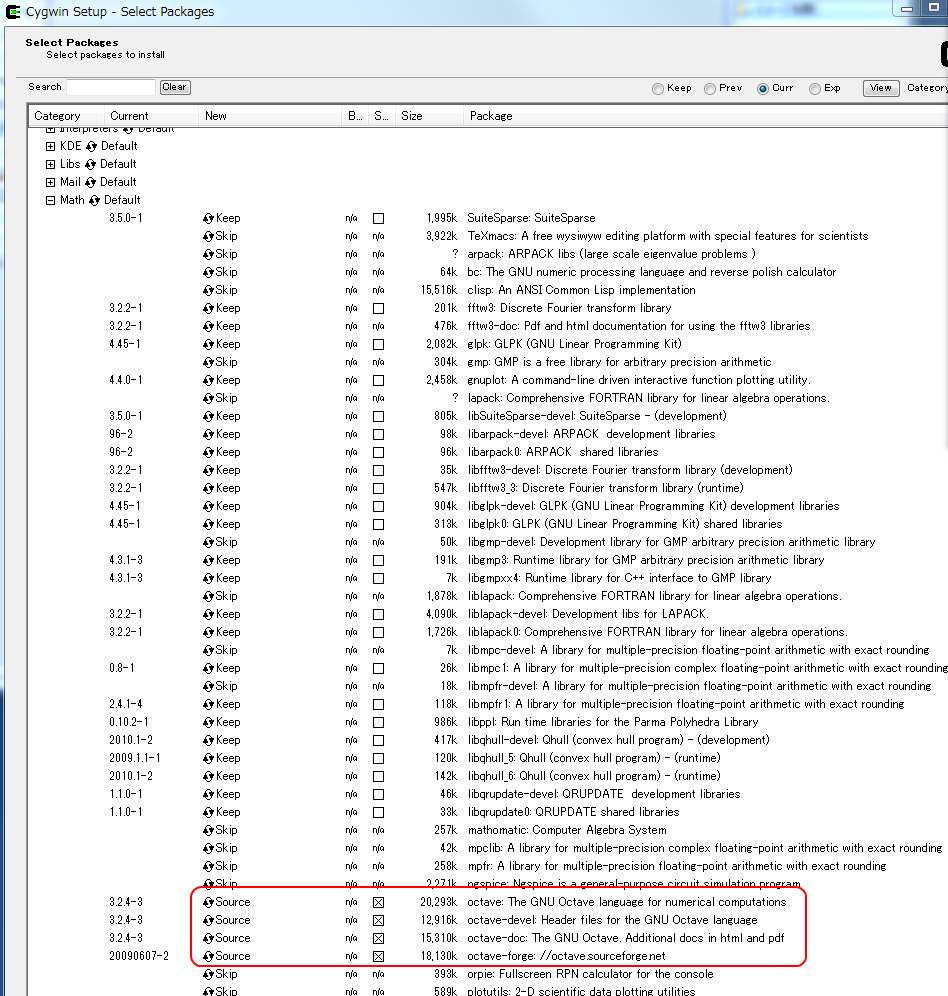Viewport: 948px width, 996px height.
Task: Check source box for gnuplot
Action: [379, 380]
